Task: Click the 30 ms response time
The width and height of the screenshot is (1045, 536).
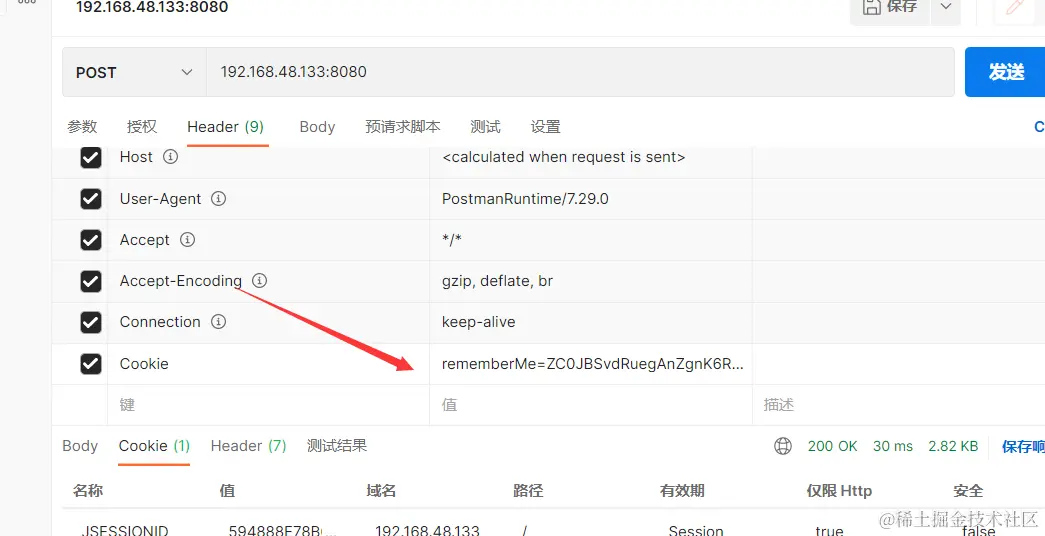Action: (894, 446)
